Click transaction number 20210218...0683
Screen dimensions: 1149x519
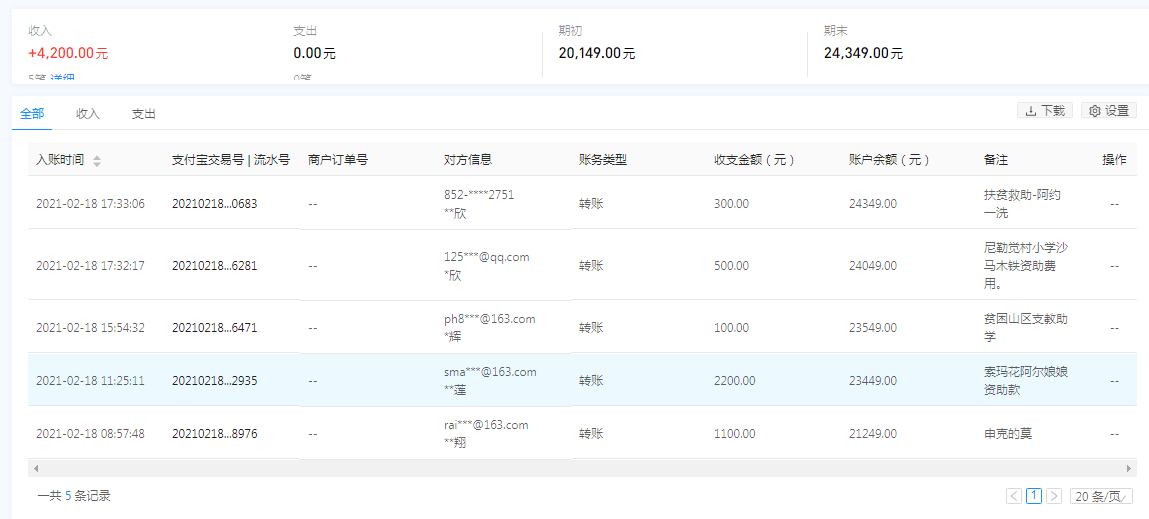point(214,204)
